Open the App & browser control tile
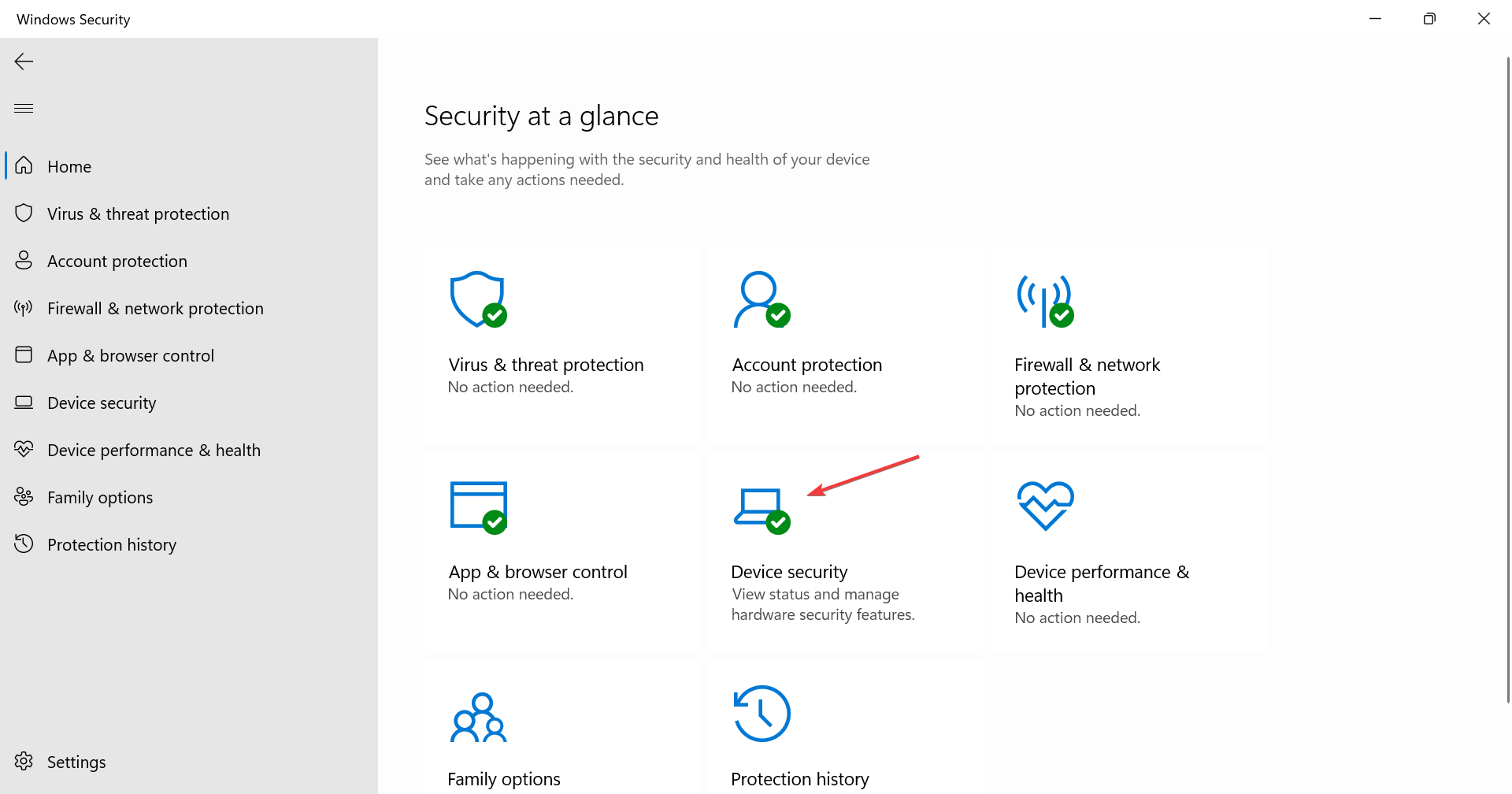This screenshot has height=794, width=1512. (561, 551)
